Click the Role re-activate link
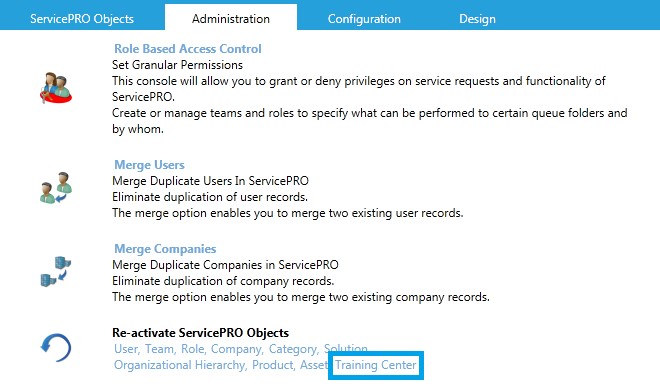Image resolution: width=660 pixels, height=388 pixels. coord(192,349)
